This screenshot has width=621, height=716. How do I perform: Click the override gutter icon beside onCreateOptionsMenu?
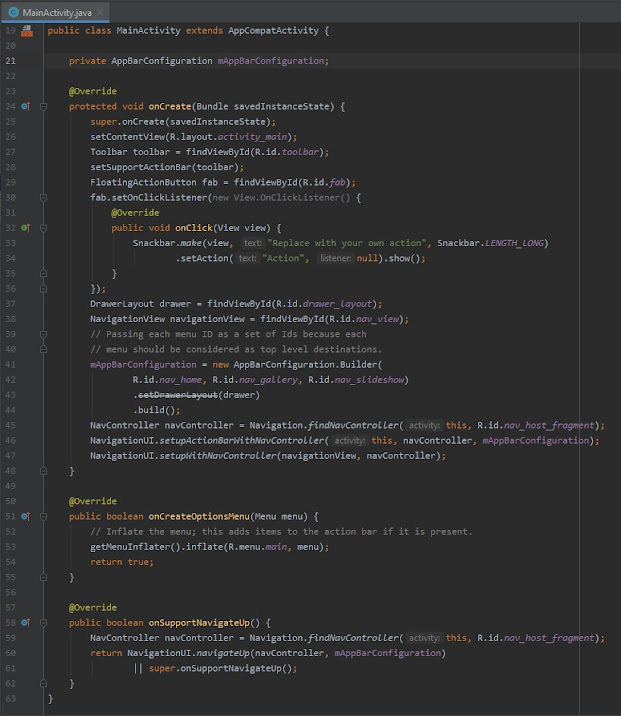(26, 516)
